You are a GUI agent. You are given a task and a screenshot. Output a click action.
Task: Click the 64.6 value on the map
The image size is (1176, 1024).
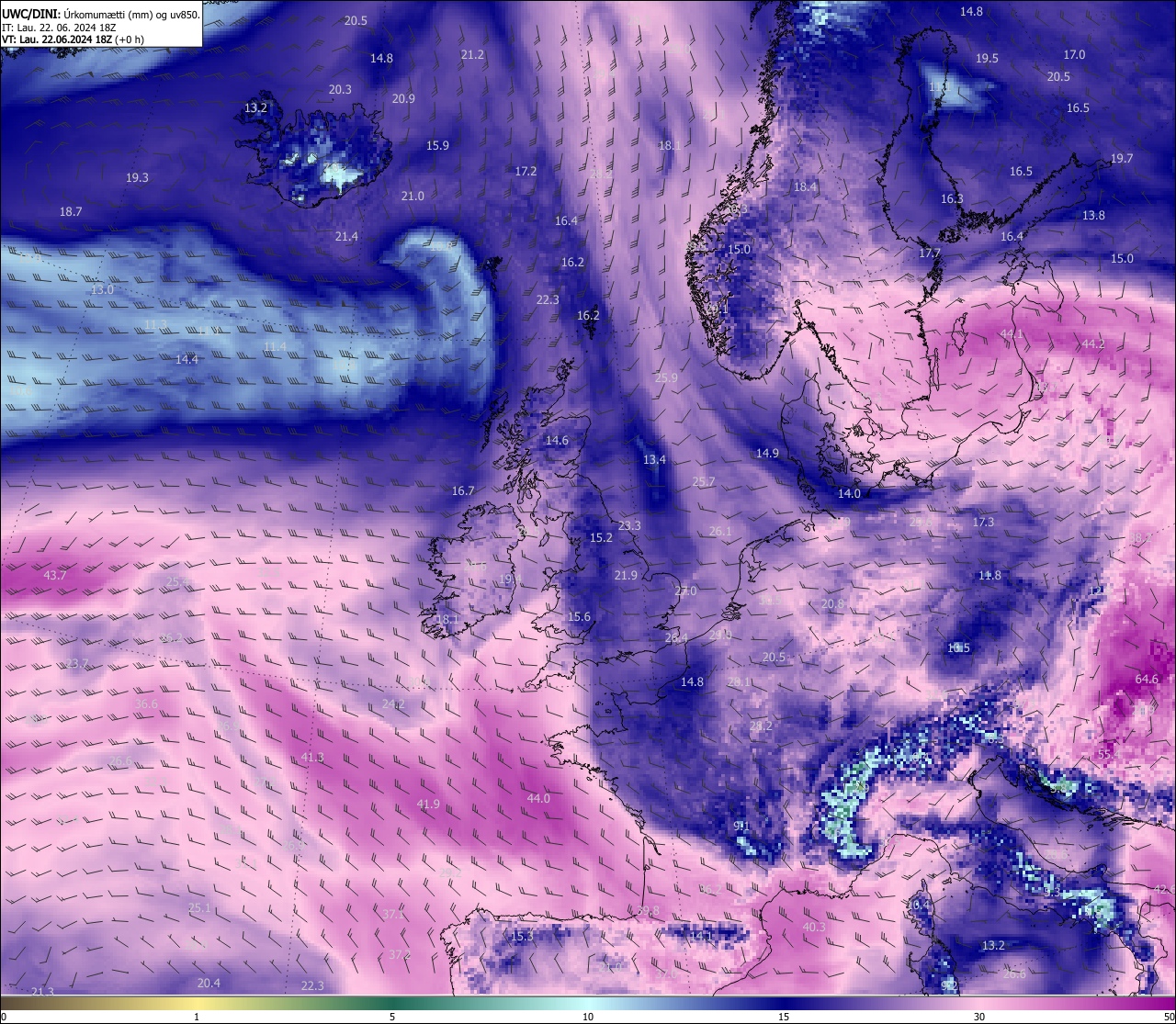tap(1147, 680)
